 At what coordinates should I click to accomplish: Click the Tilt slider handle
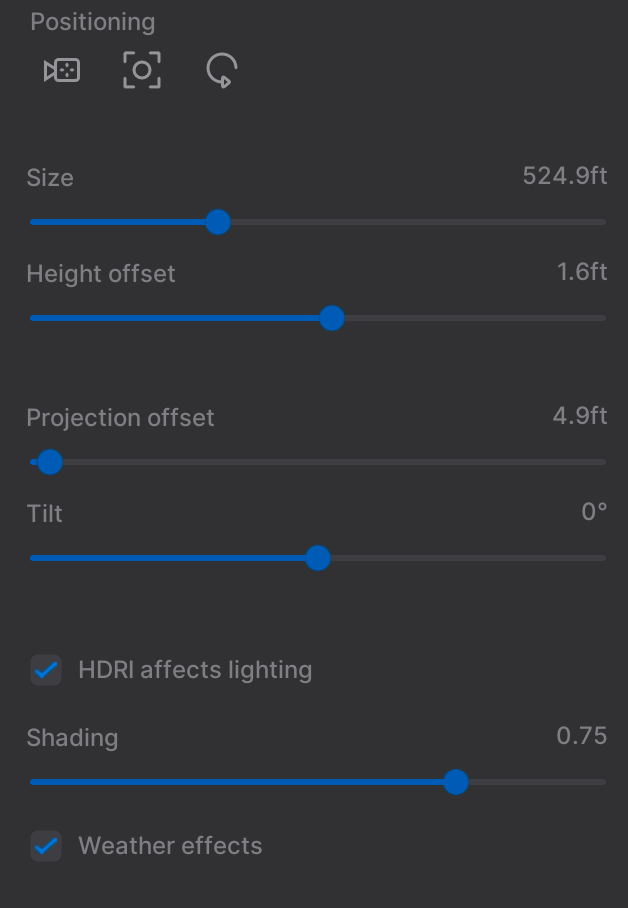click(318, 558)
